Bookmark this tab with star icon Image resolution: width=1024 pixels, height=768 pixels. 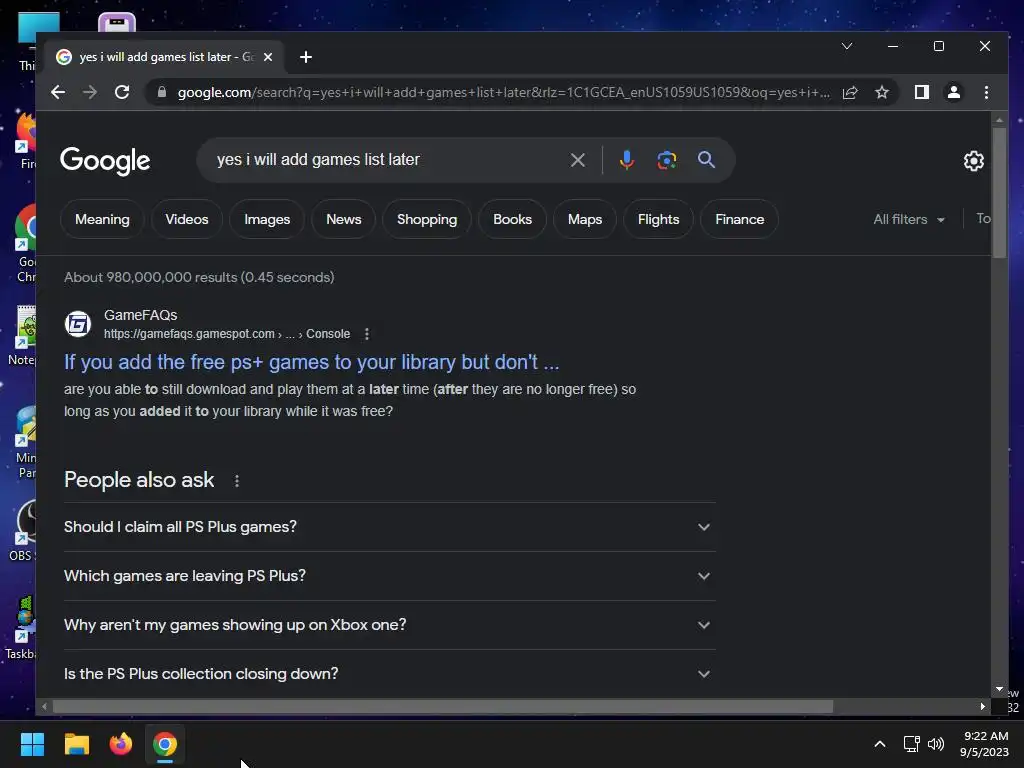pyautogui.click(x=882, y=92)
